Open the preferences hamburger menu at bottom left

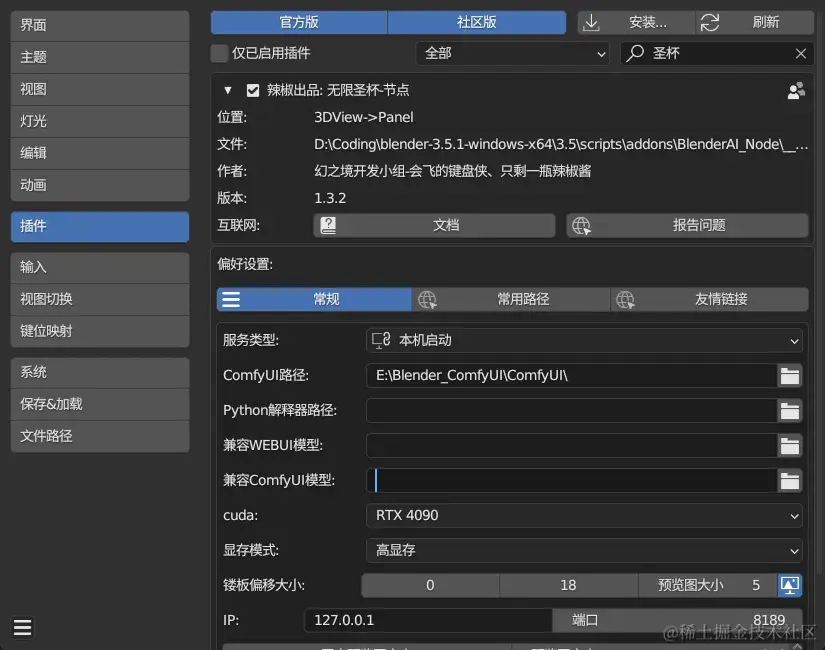pyautogui.click(x=22, y=627)
